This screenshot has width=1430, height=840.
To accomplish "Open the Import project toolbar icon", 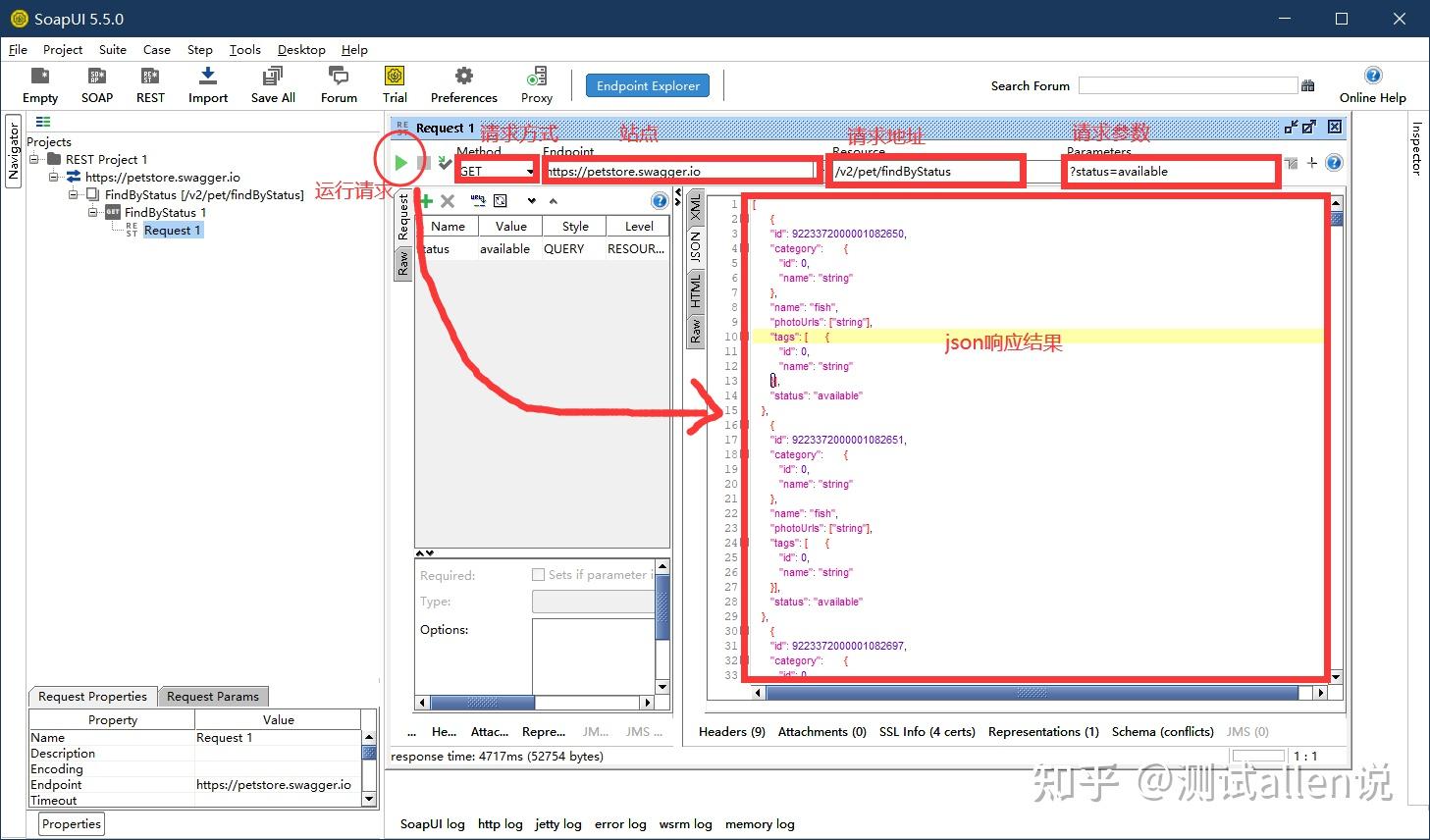I will 208,85.
